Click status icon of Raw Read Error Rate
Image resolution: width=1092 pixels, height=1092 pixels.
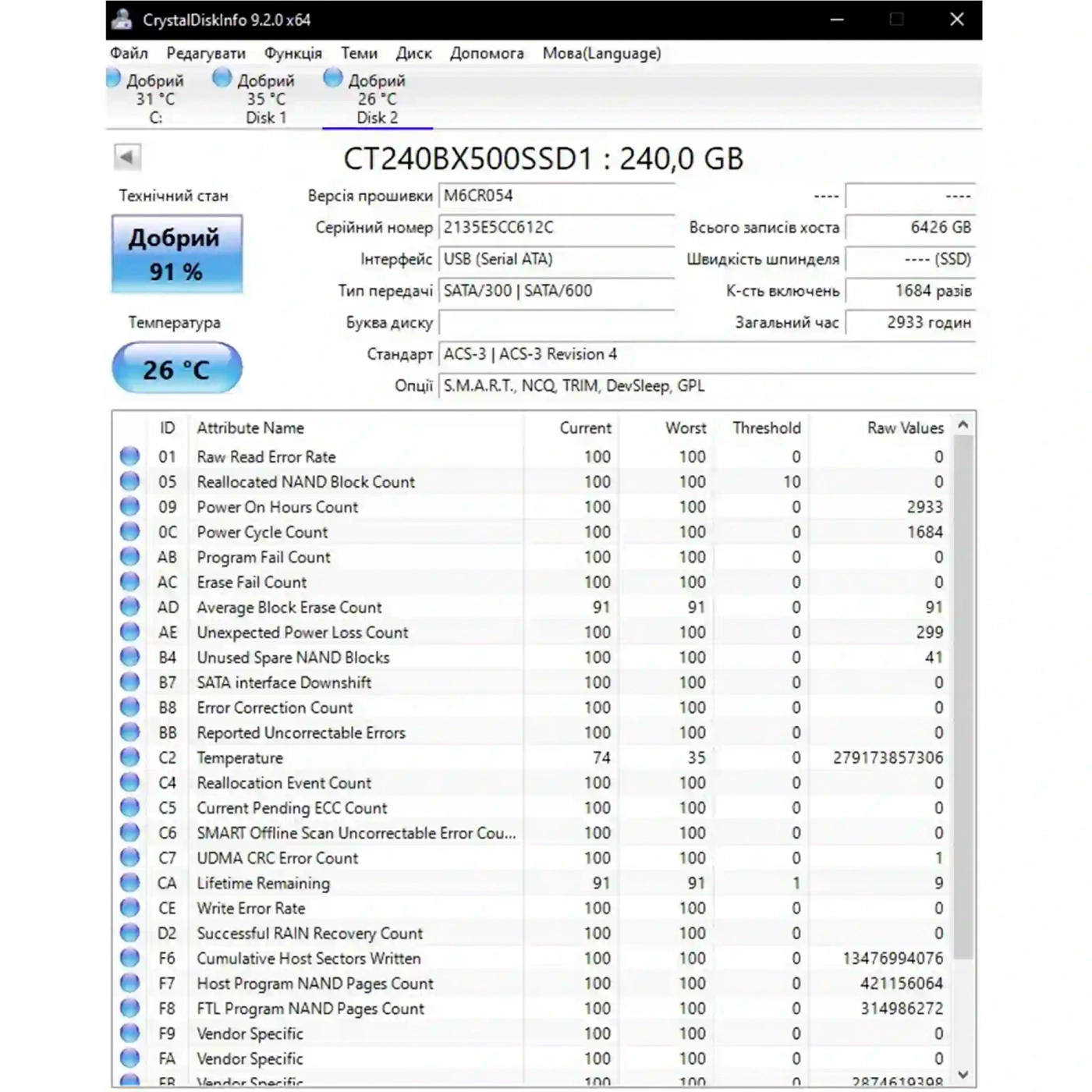pyautogui.click(x=129, y=456)
